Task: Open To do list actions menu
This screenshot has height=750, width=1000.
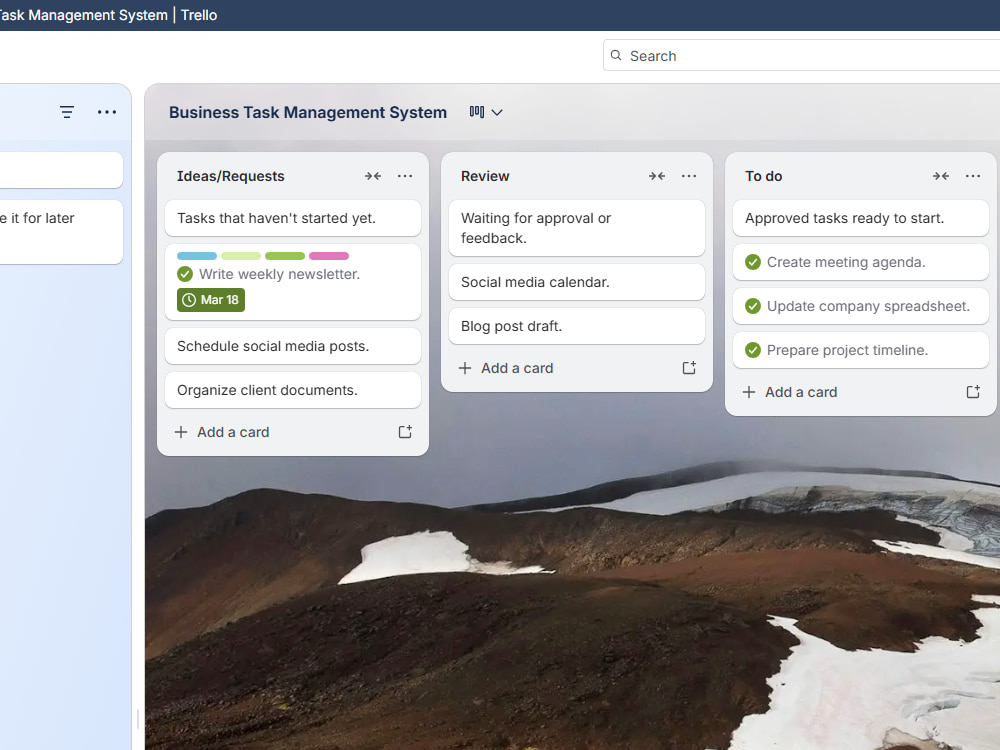Action: (x=973, y=176)
